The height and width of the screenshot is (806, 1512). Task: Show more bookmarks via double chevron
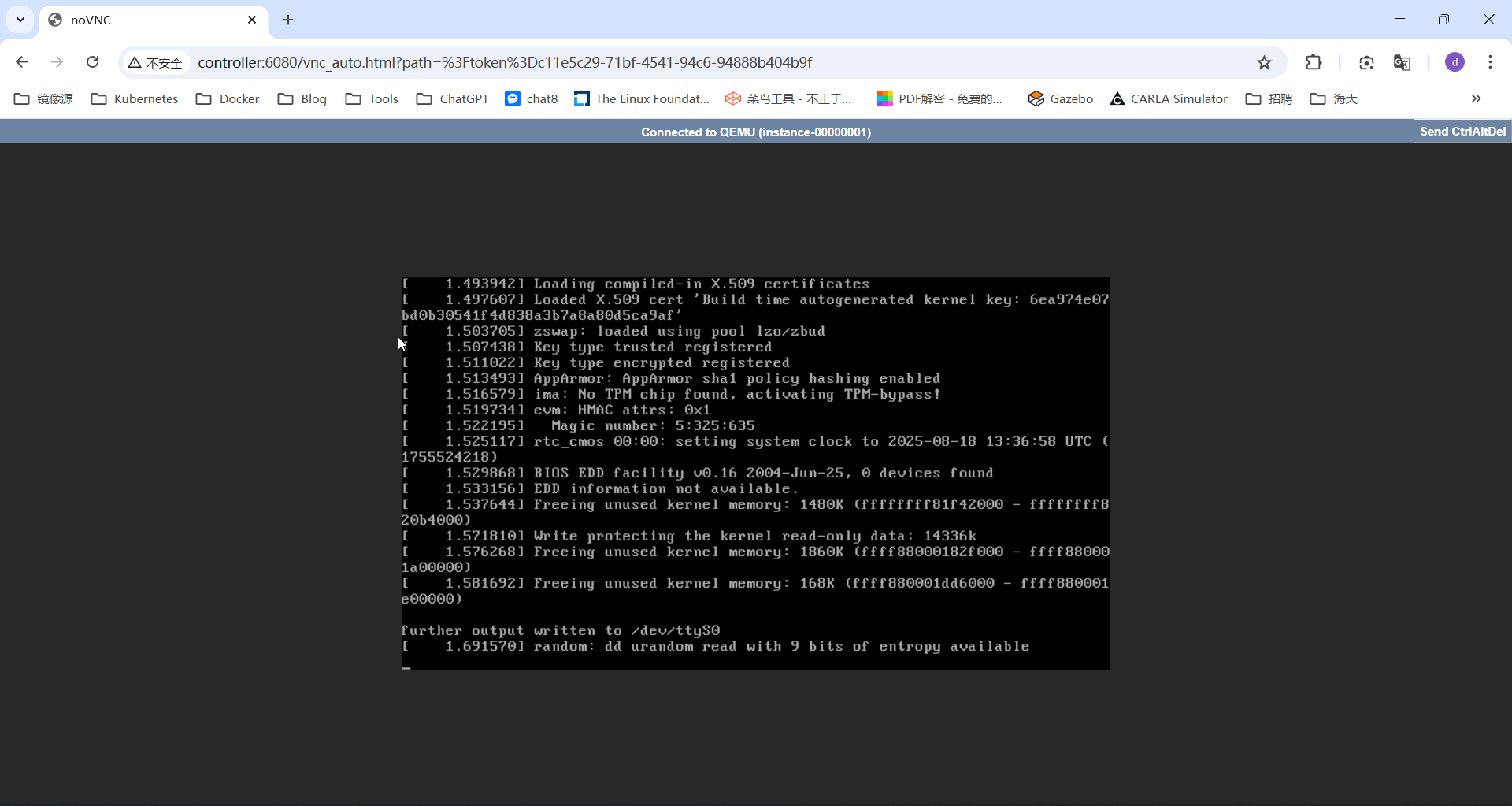click(1476, 98)
